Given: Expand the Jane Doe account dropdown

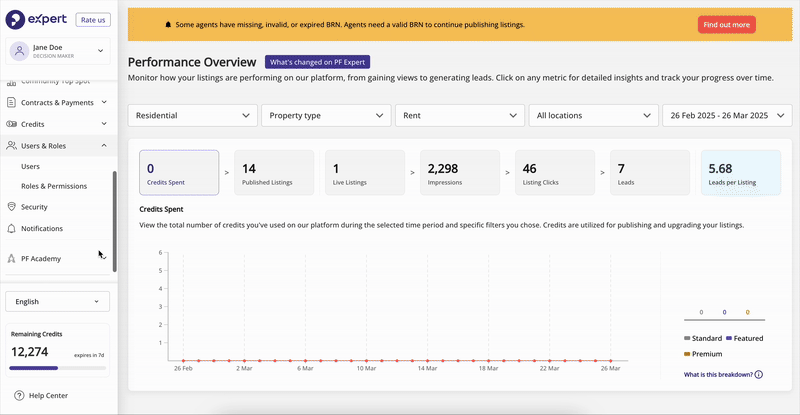Looking at the screenshot, I should point(101,51).
